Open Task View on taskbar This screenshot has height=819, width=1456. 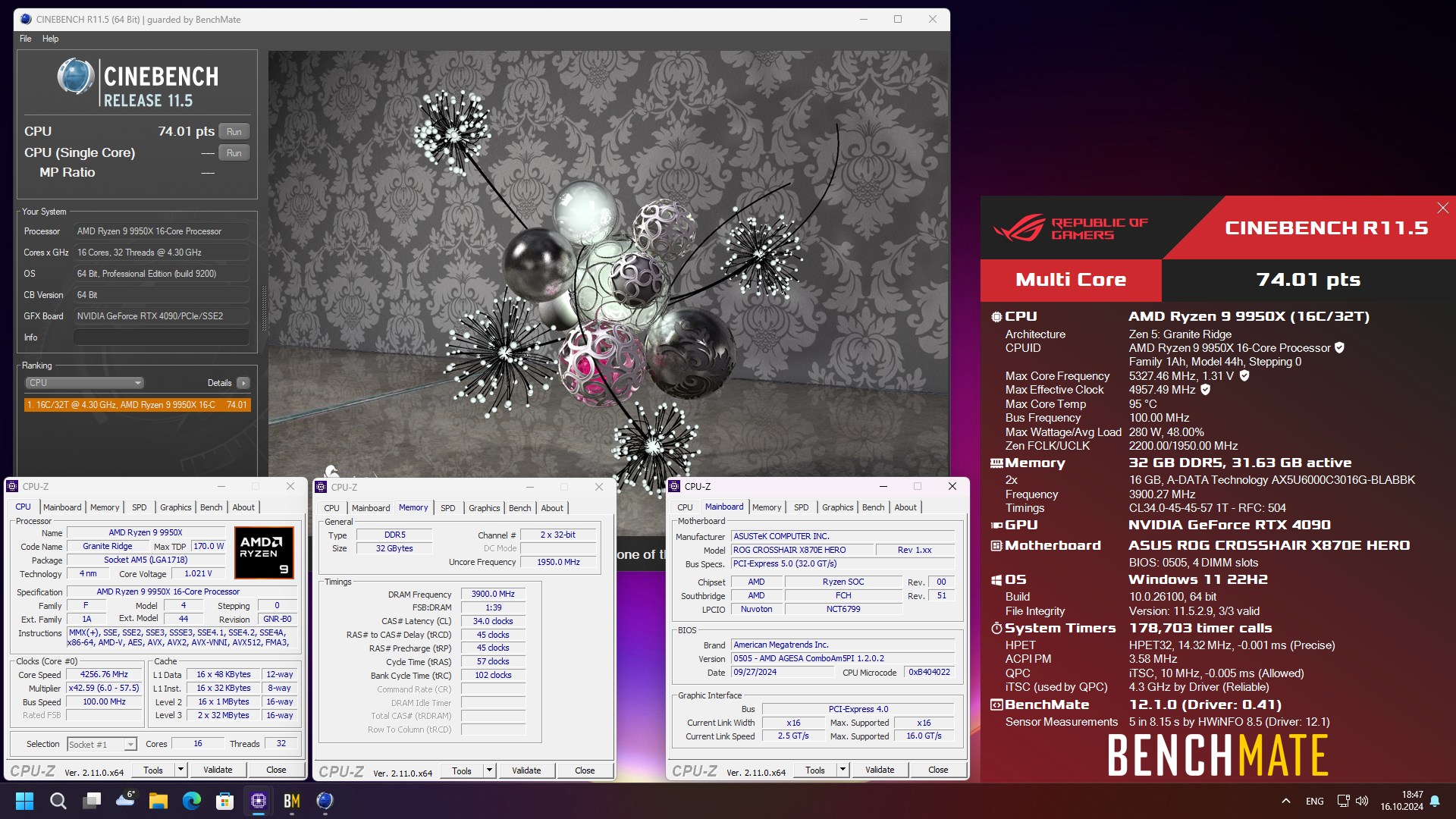pos(92,801)
